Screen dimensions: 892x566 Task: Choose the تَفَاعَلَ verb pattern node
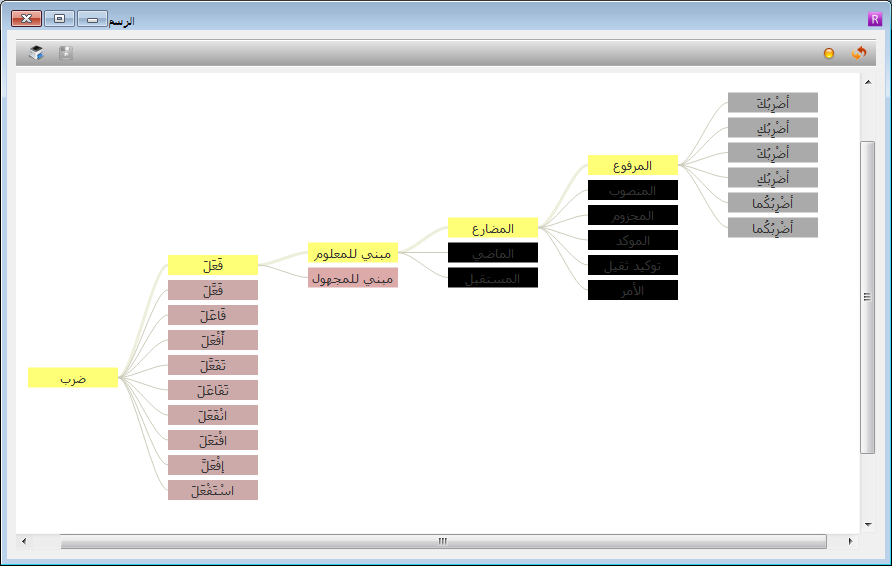point(213,390)
